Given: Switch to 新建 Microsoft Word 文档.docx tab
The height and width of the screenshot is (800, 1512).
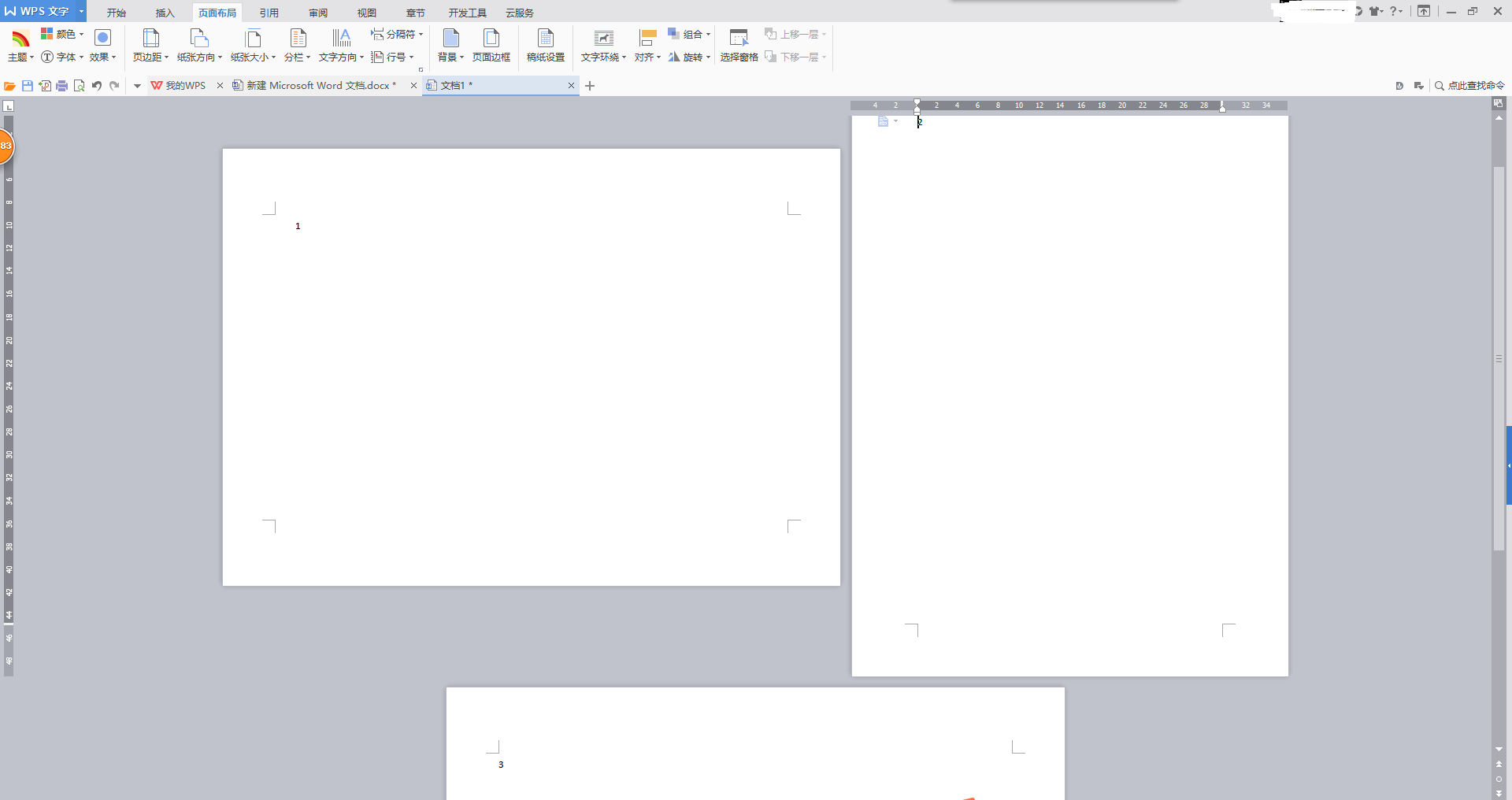Looking at the screenshot, I should pyautogui.click(x=315, y=85).
